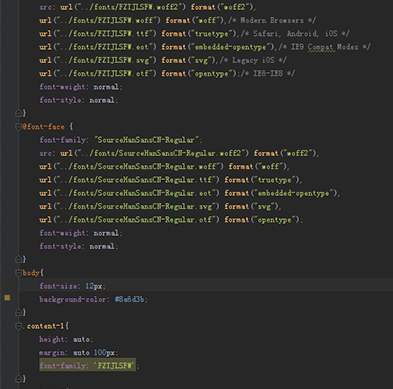Click the FZIJLSFW.otf url
The height and width of the screenshot is (389, 393).
click(98, 73)
